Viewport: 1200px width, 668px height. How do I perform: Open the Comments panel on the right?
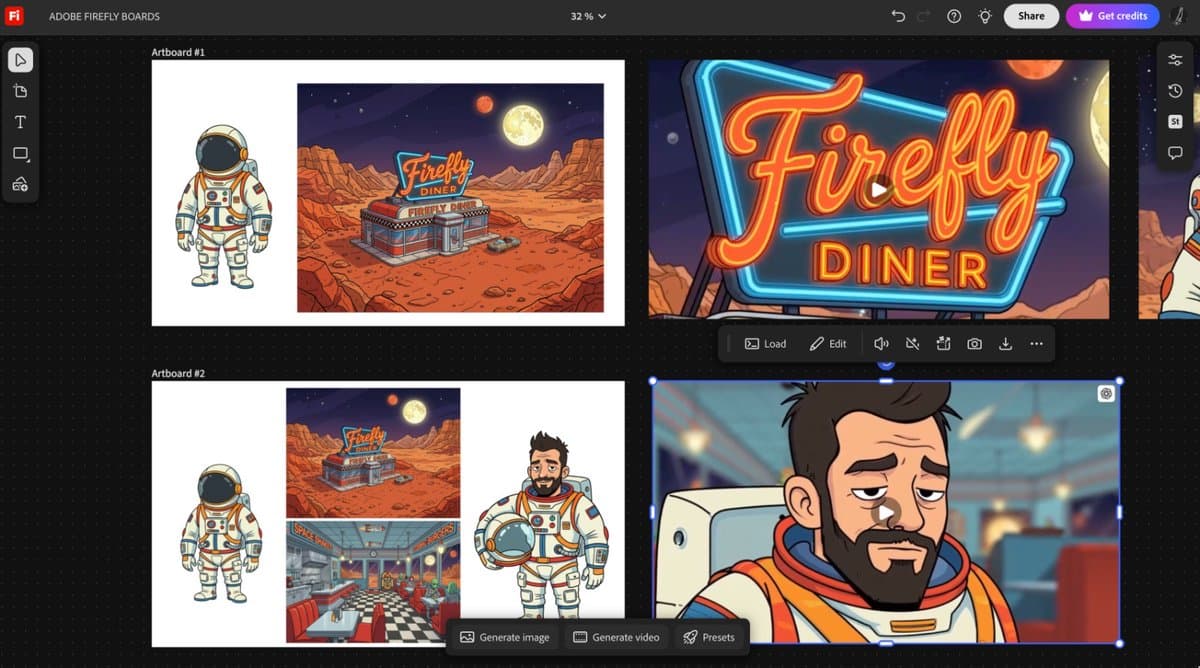point(1175,152)
